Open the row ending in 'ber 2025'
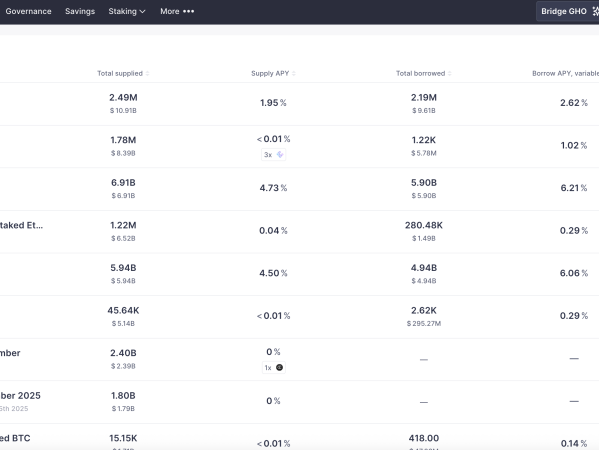The height and width of the screenshot is (450, 599). pos(20,396)
